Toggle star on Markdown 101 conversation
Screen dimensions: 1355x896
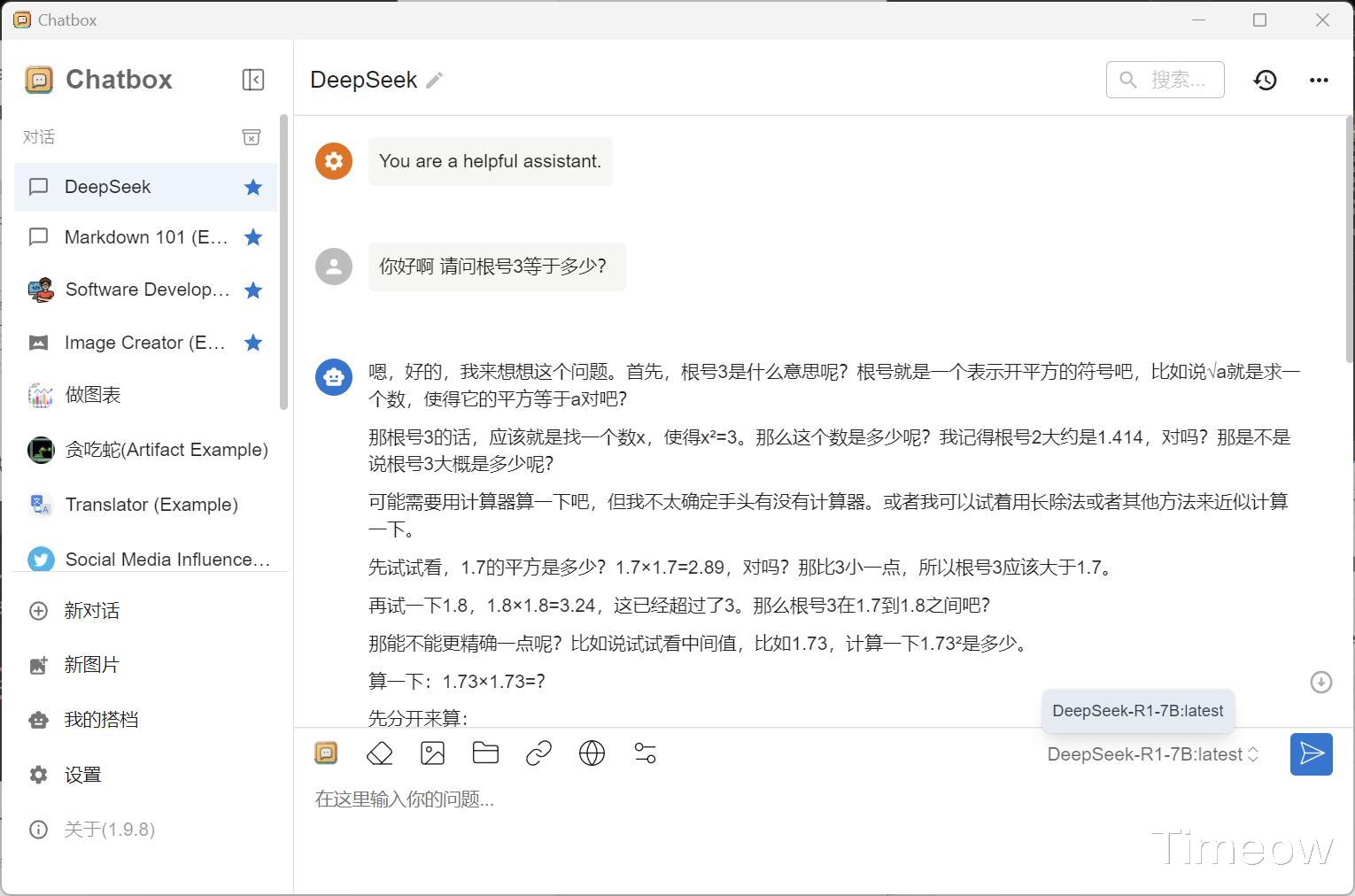point(253,237)
